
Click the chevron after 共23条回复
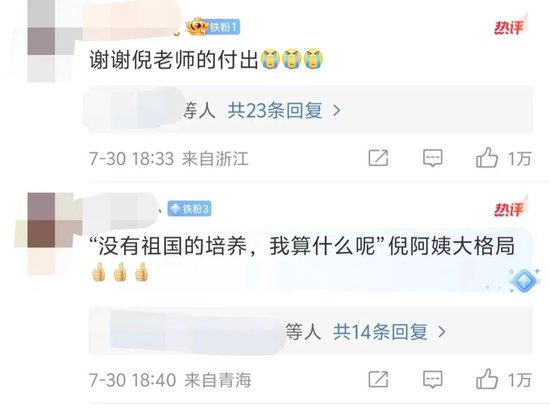(336, 111)
